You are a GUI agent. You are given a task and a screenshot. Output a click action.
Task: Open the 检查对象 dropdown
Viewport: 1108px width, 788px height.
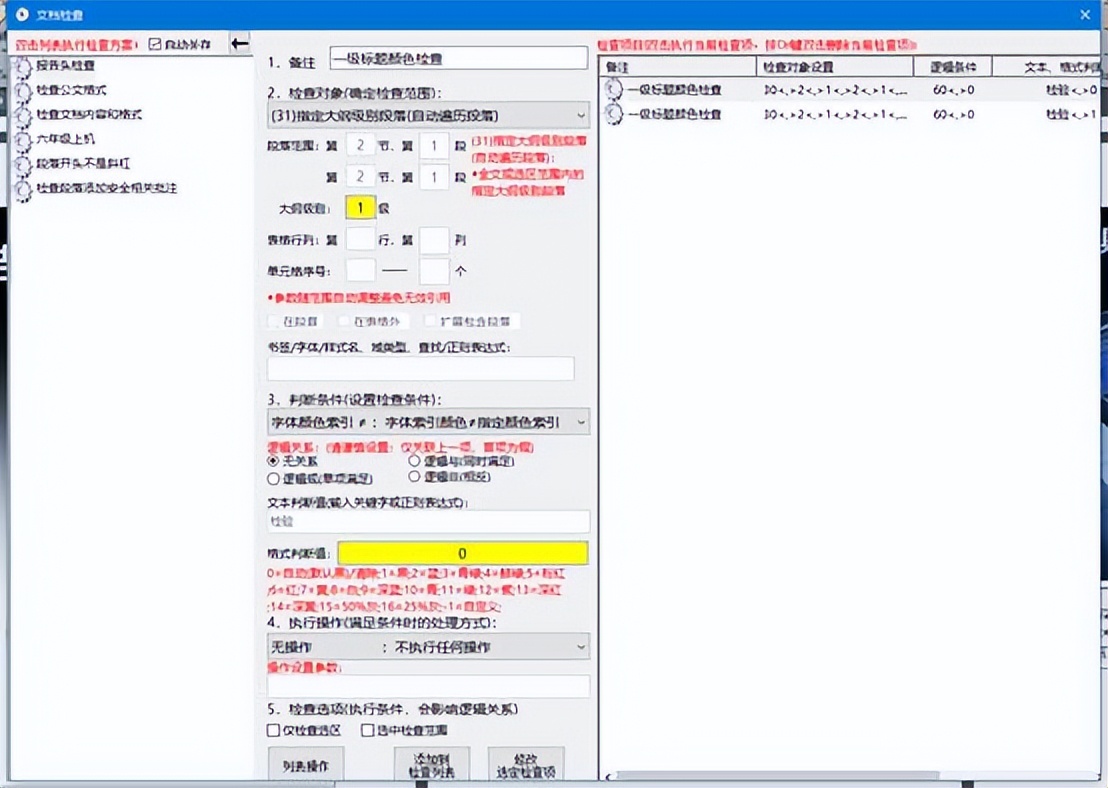(428, 115)
